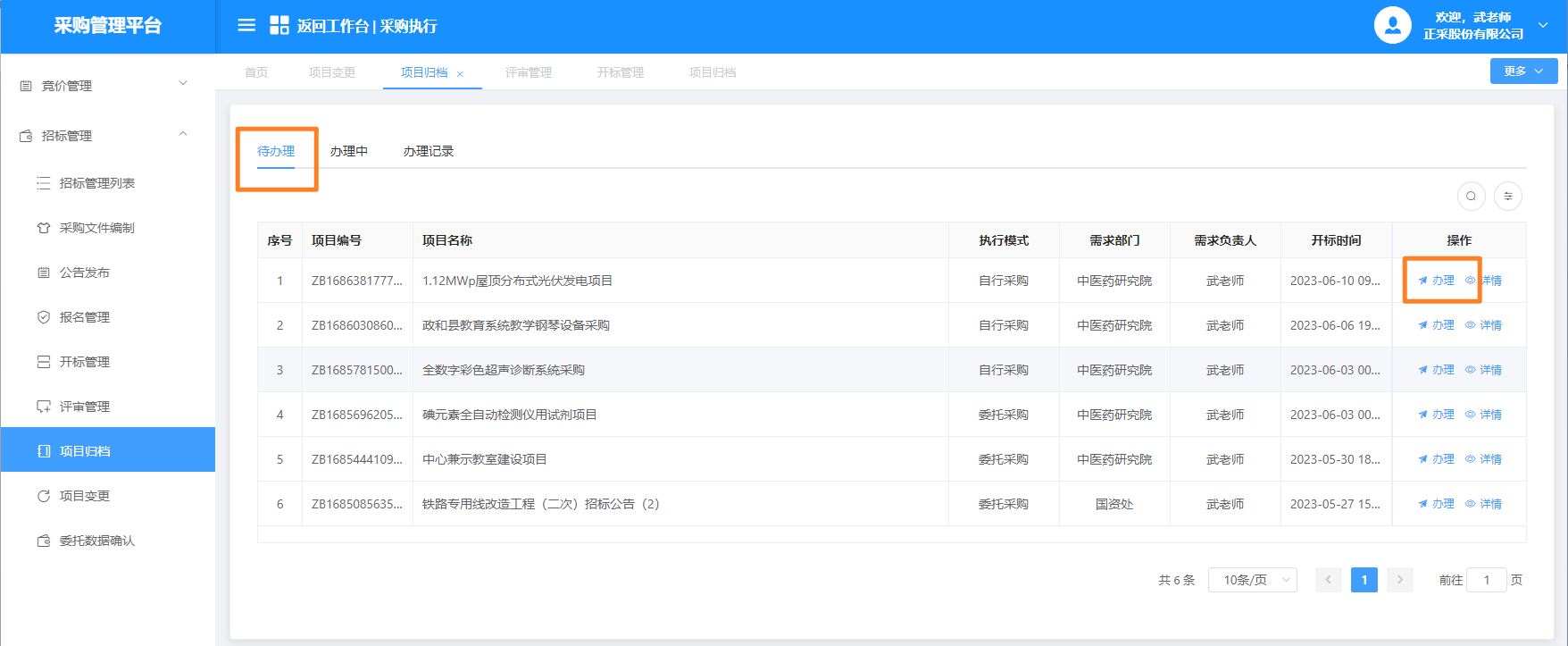Click 办理 for 中心兼示教室建设项目
The width and height of the screenshot is (1568, 646).
tap(1437, 459)
